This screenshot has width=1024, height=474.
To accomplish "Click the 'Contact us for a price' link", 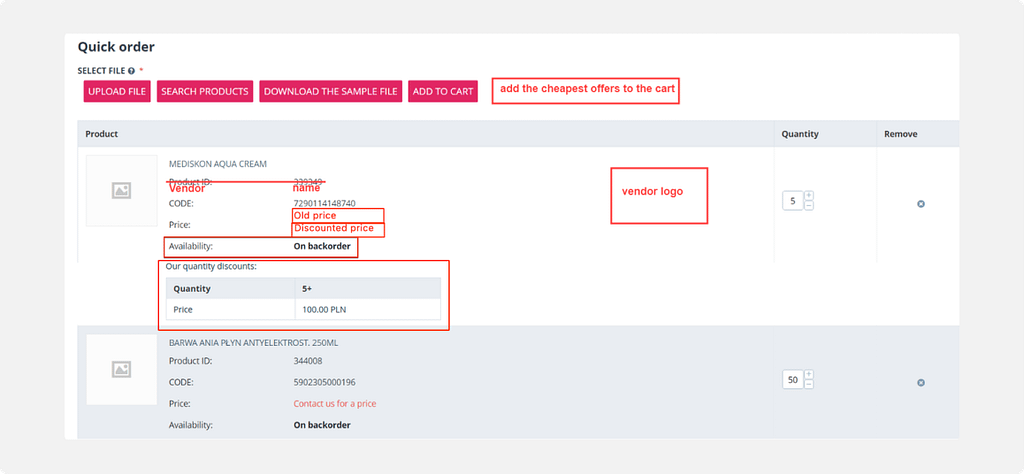I will point(334,404).
